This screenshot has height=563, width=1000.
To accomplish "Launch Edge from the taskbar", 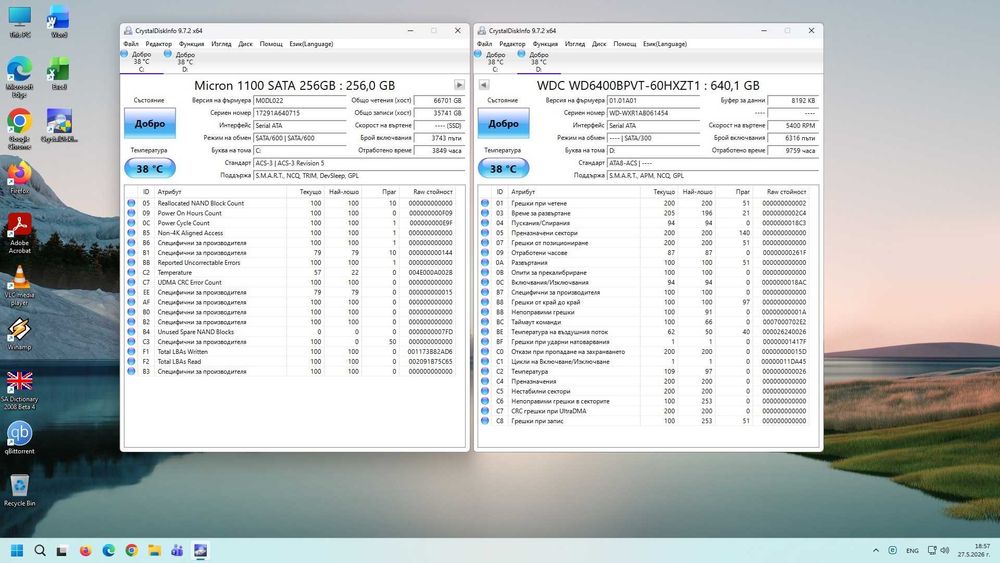I will [x=108, y=550].
